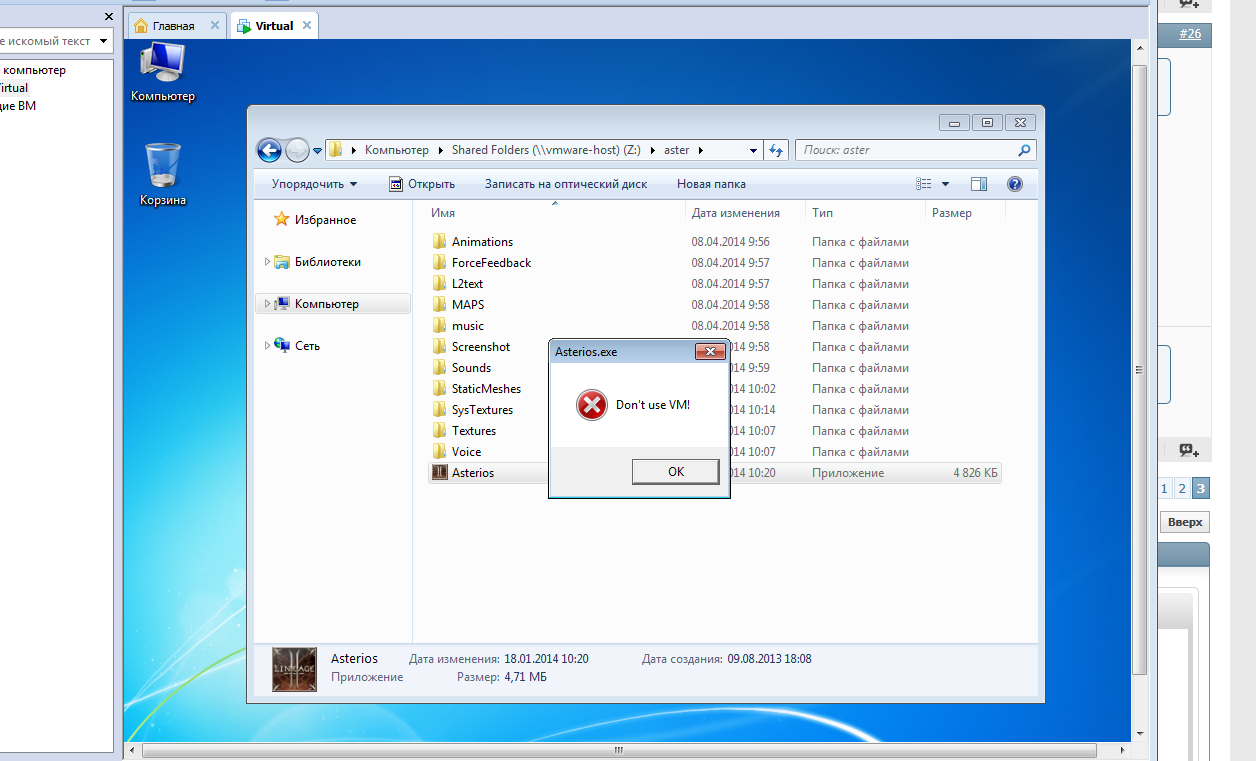Expand the address bar history dropdown

(x=754, y=151)
